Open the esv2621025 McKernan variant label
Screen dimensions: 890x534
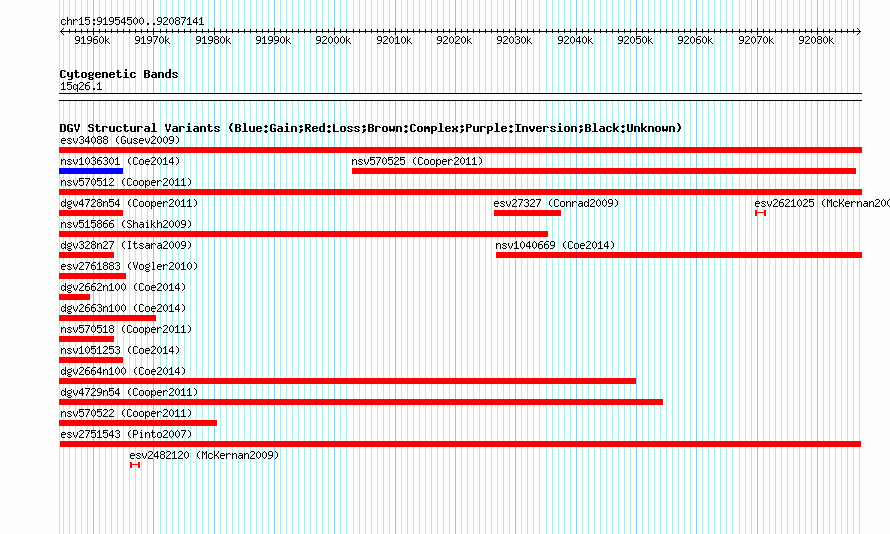coord(822,203)
